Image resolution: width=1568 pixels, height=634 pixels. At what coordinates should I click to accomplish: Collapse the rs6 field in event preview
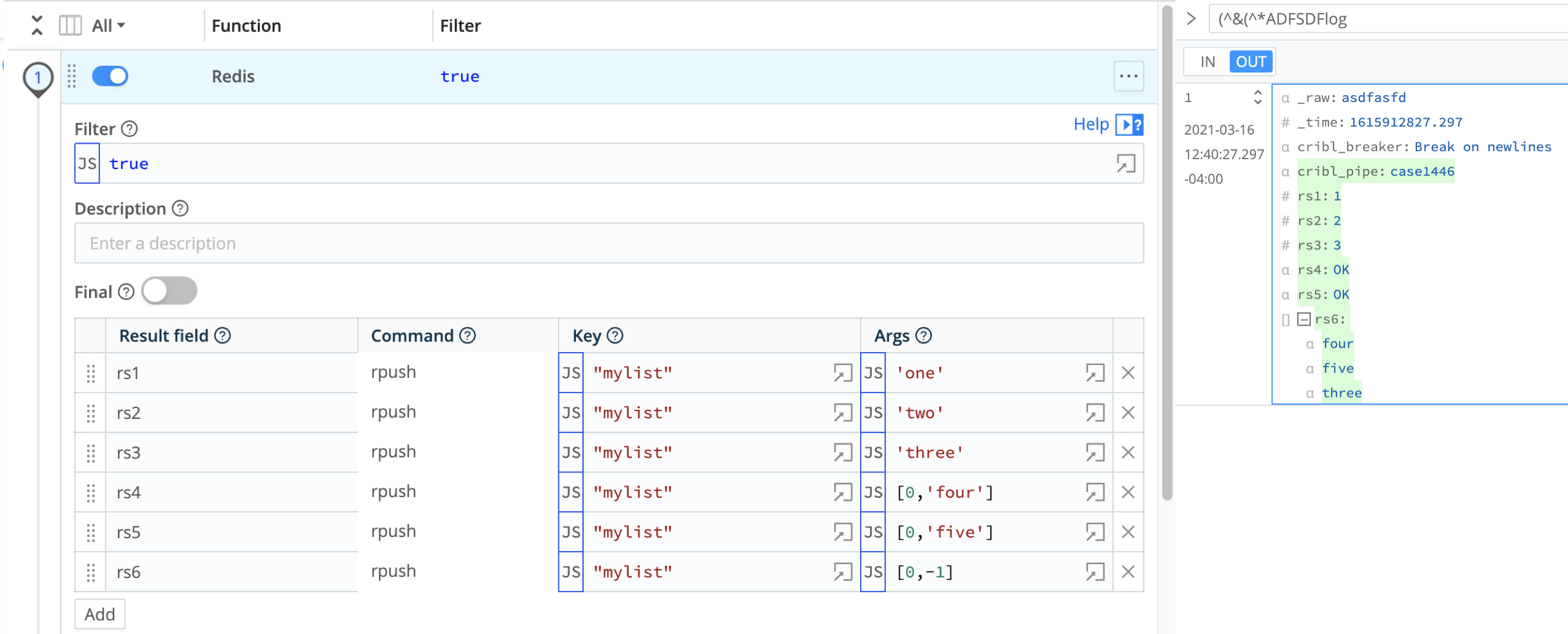tap(1304, 319)
